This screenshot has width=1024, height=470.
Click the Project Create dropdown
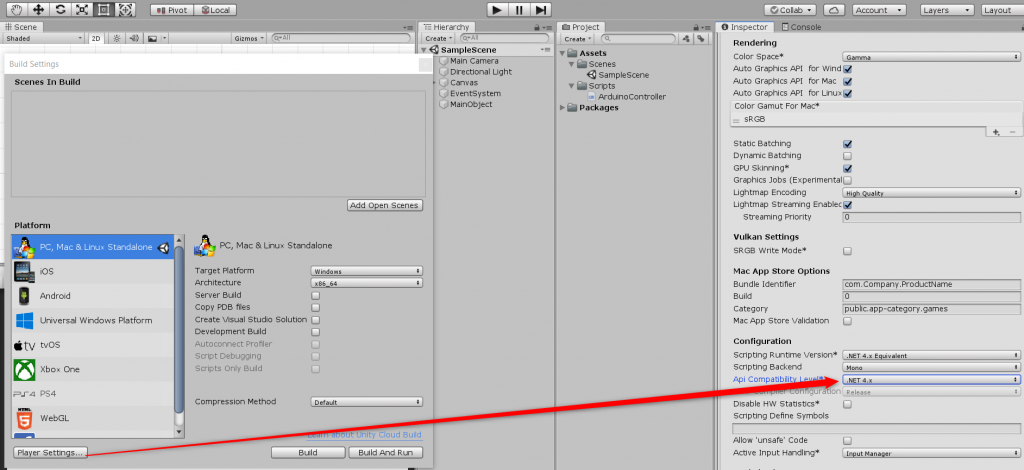coord(577,39)
